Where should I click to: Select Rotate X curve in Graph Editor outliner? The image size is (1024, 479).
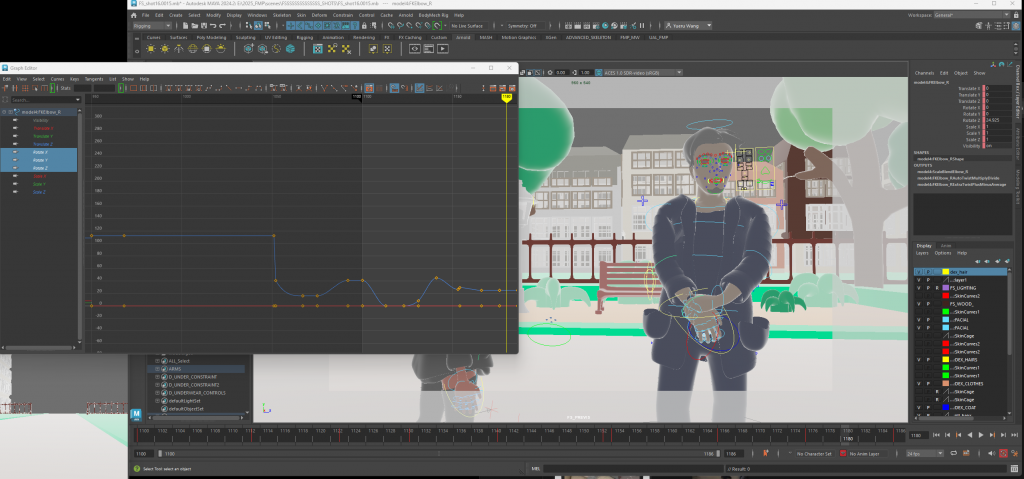coord(40,152)
